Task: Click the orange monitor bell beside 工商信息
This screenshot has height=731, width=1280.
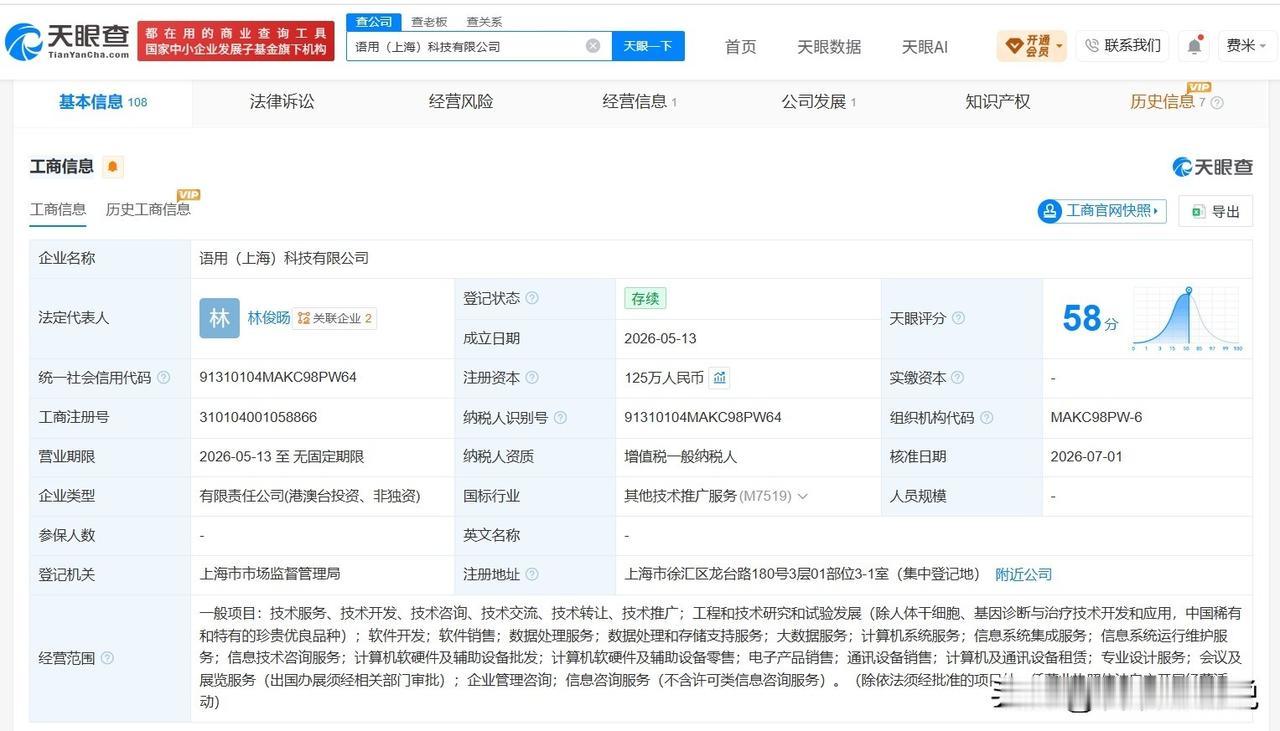Action: point(112,167)
